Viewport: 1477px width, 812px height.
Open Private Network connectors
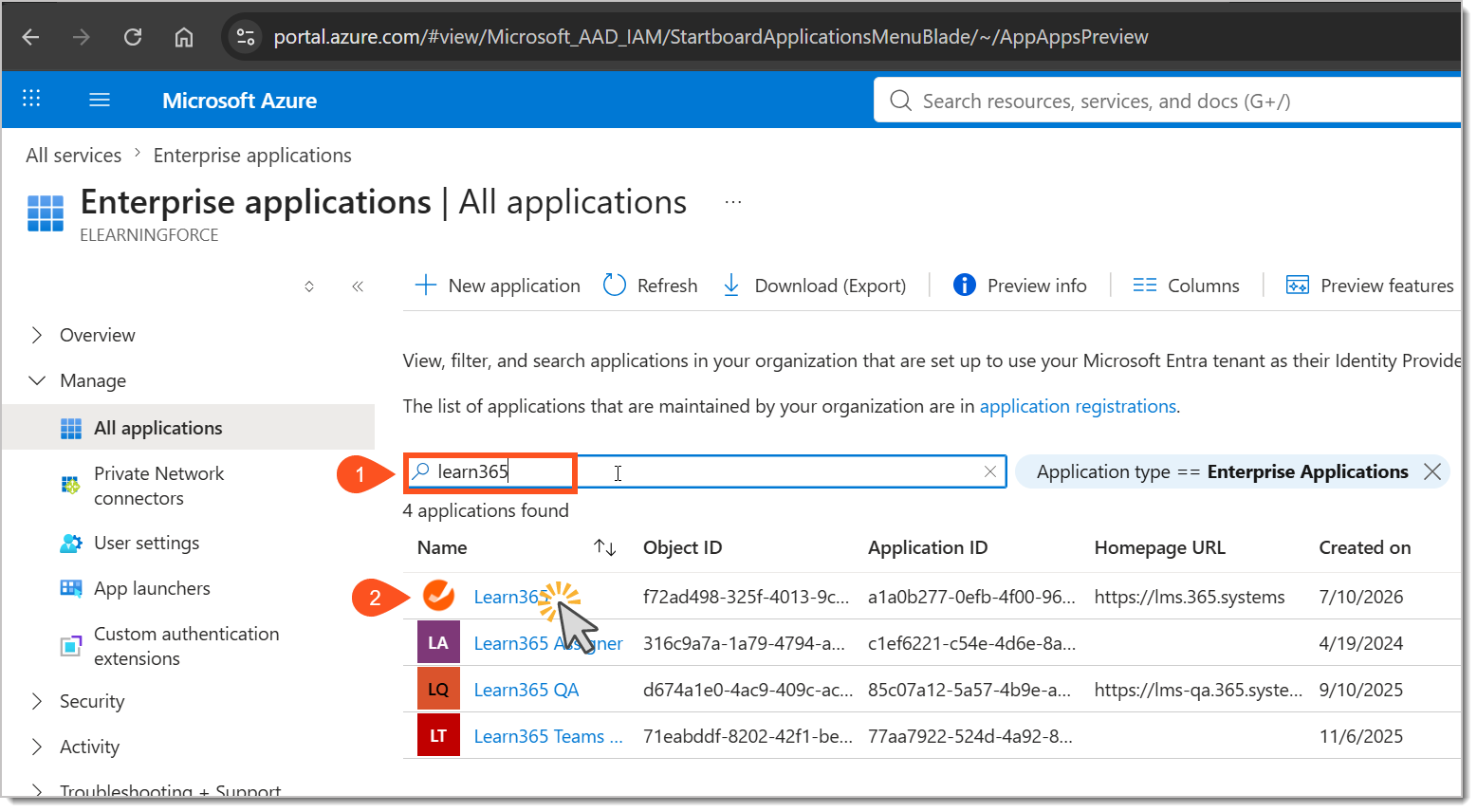158,486
